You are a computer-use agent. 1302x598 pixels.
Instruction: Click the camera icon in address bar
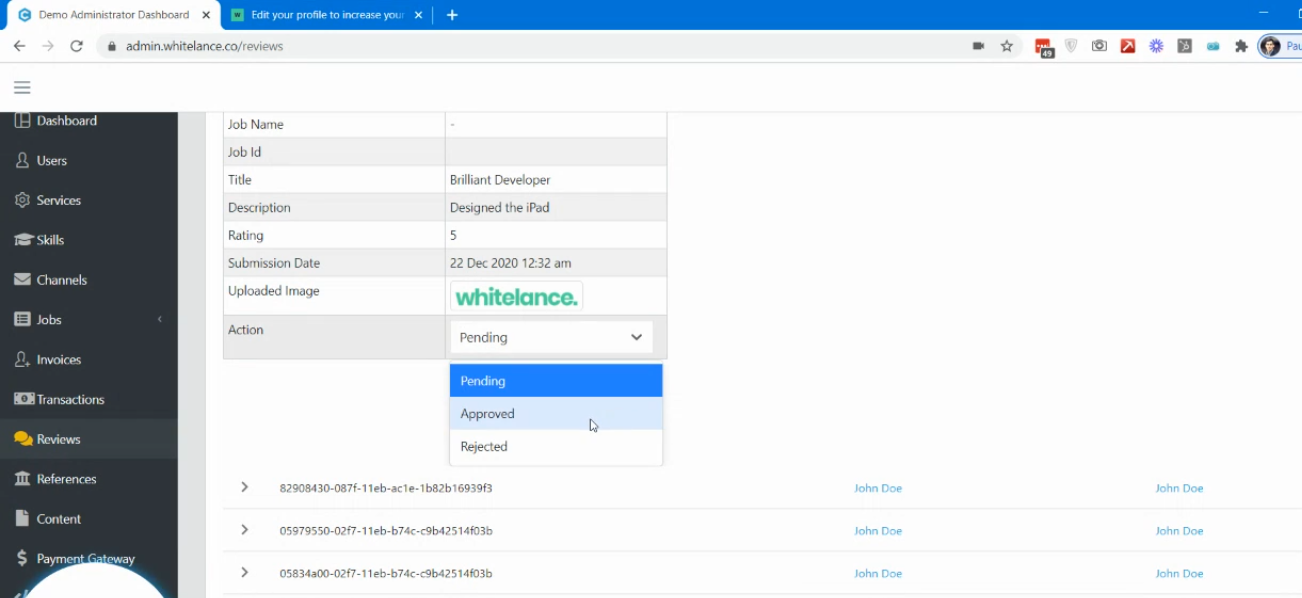[x=978, y=46]
